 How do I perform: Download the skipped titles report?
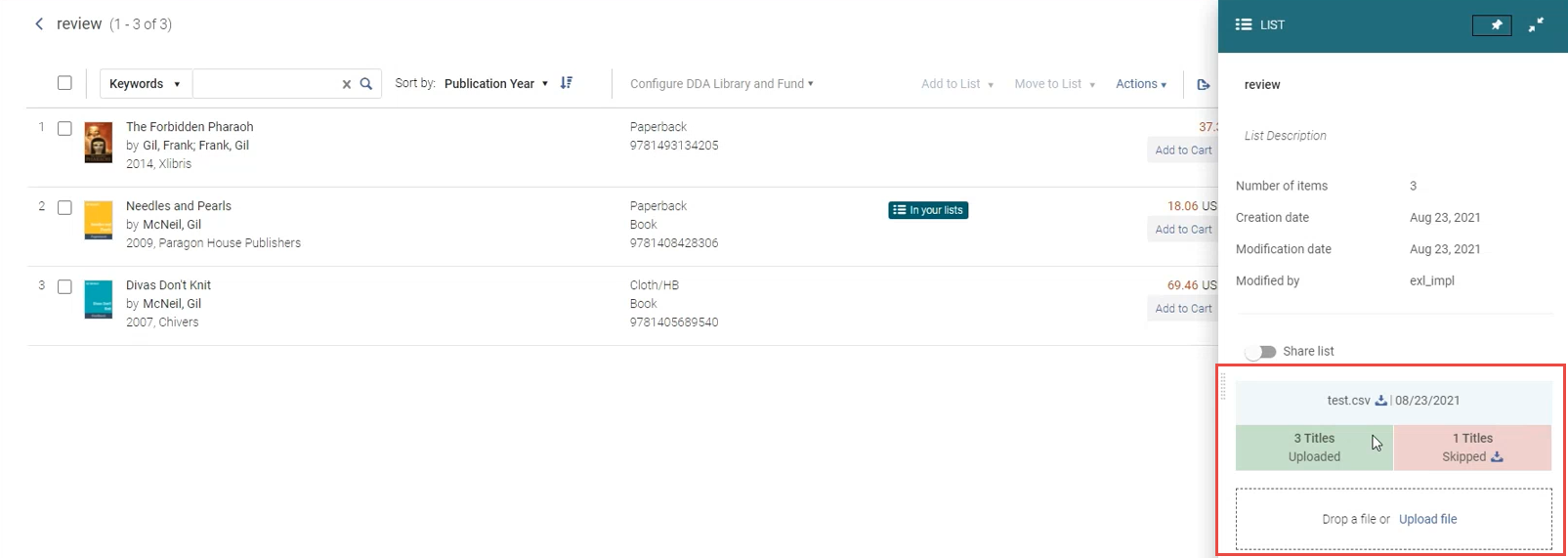[1497, 457]
